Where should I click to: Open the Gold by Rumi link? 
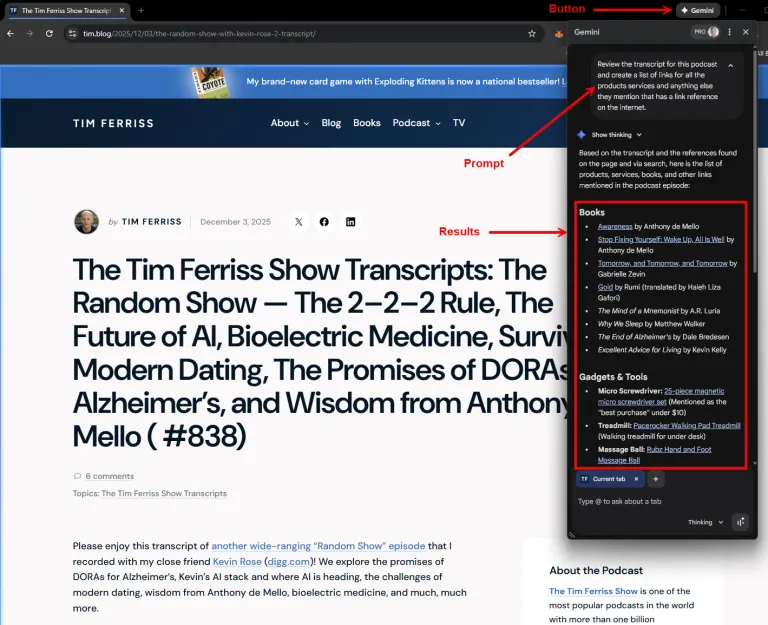[605, 287]
